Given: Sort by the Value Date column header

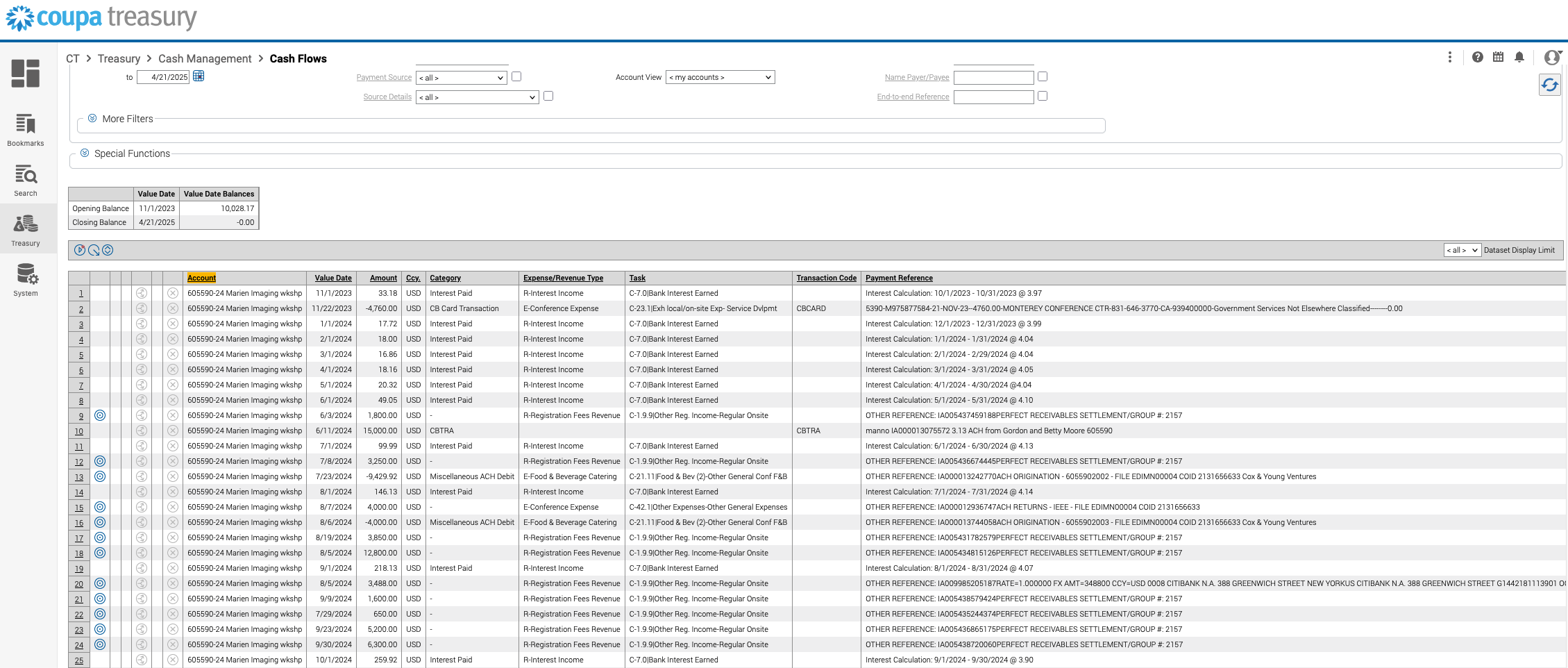Looking at the screenshot, I should pos(333,278).
